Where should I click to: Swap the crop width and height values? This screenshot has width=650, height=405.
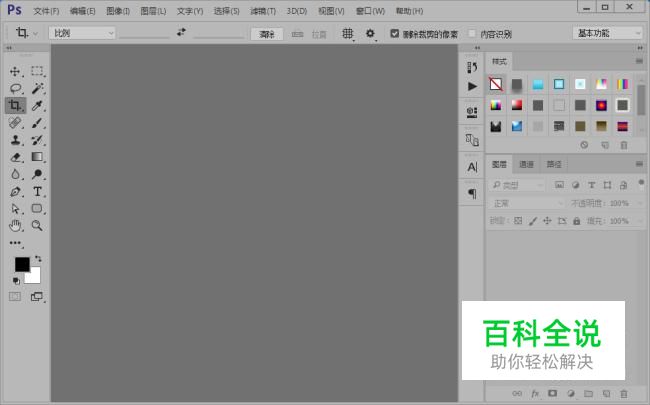[181, 33]
